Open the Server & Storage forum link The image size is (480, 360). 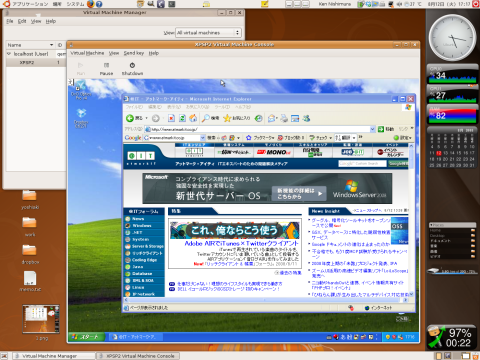(148, 246)
